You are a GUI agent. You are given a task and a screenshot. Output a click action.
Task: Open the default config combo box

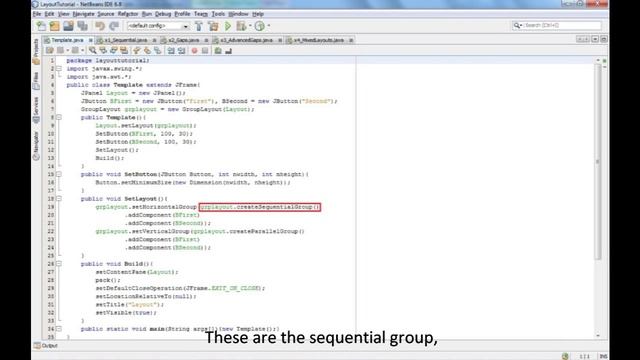(x=158, y=26)
